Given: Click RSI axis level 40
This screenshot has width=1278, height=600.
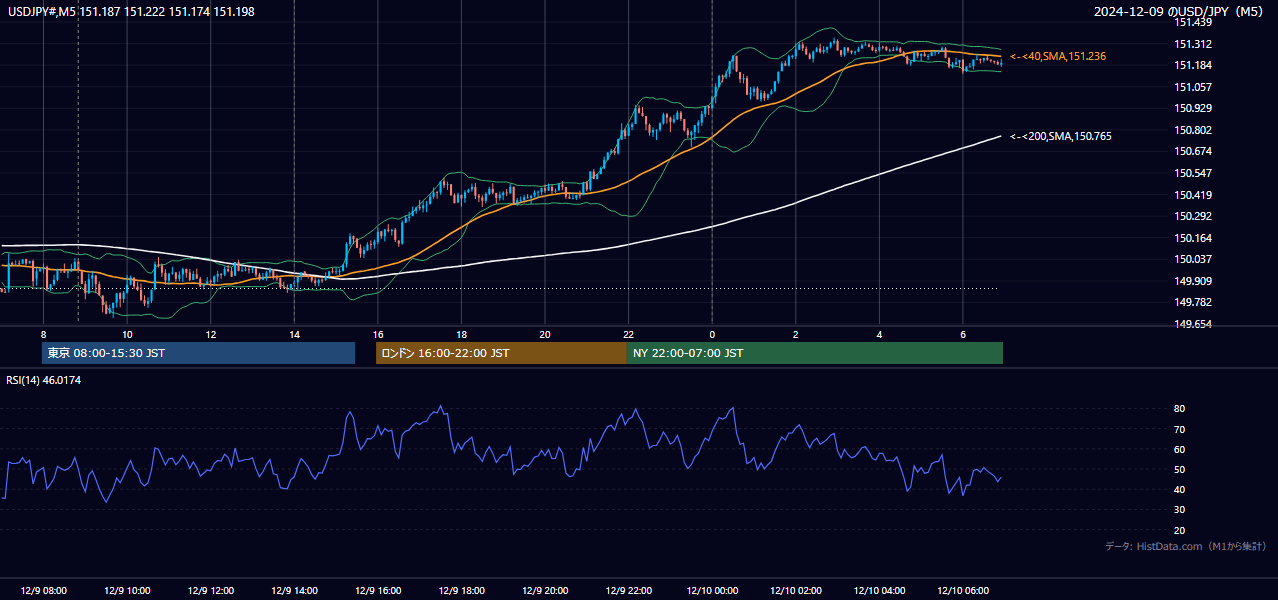Looking at the screenshot, I should [x=1180, y=490].
